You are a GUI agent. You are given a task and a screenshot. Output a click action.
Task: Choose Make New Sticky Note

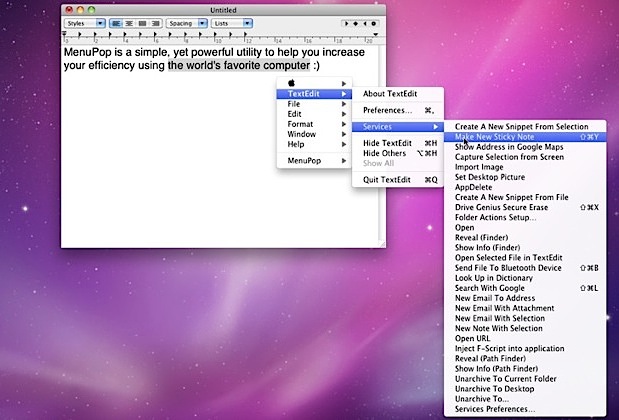(x=525, y=137)
